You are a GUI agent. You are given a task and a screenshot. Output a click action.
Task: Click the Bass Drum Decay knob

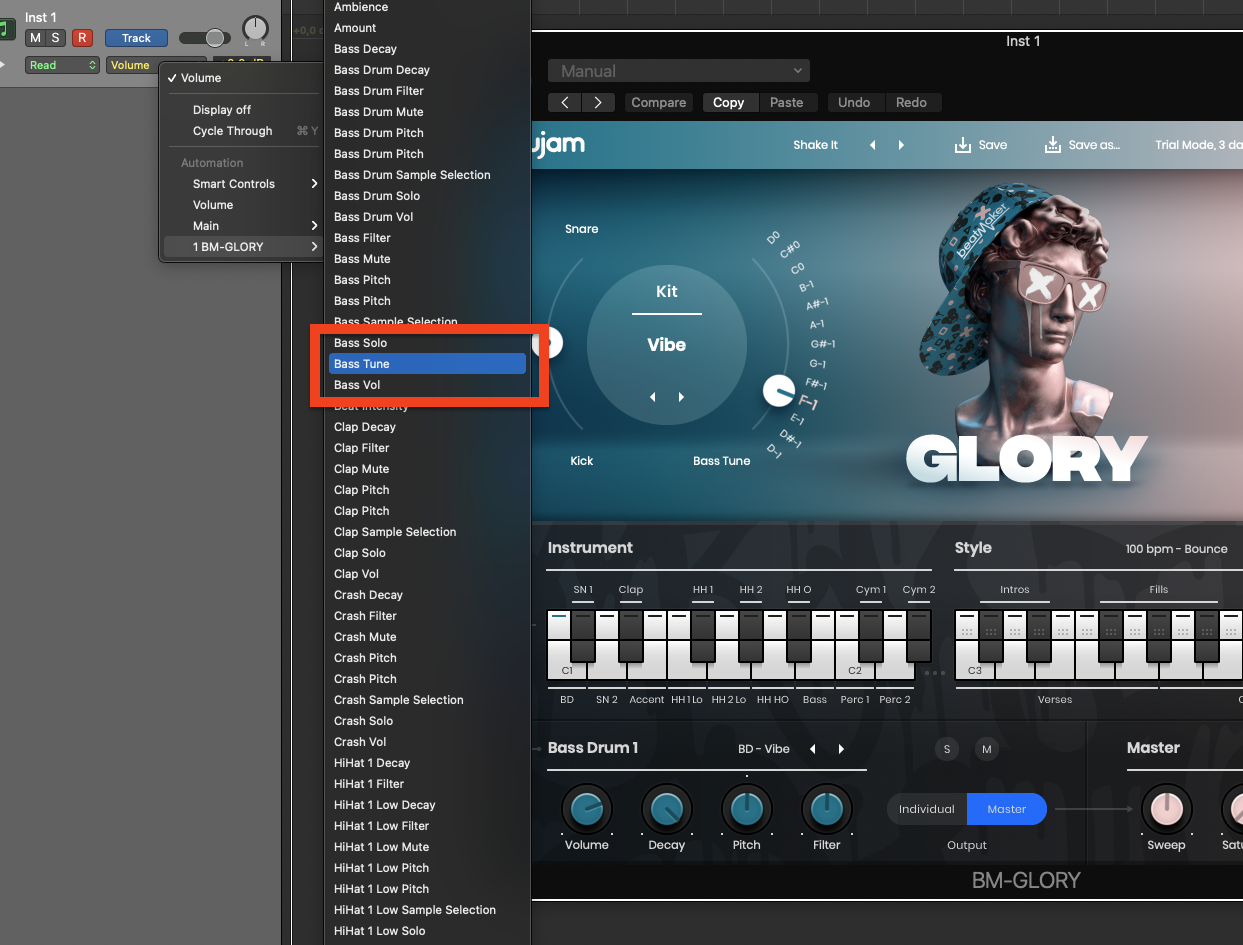(666, 808)
